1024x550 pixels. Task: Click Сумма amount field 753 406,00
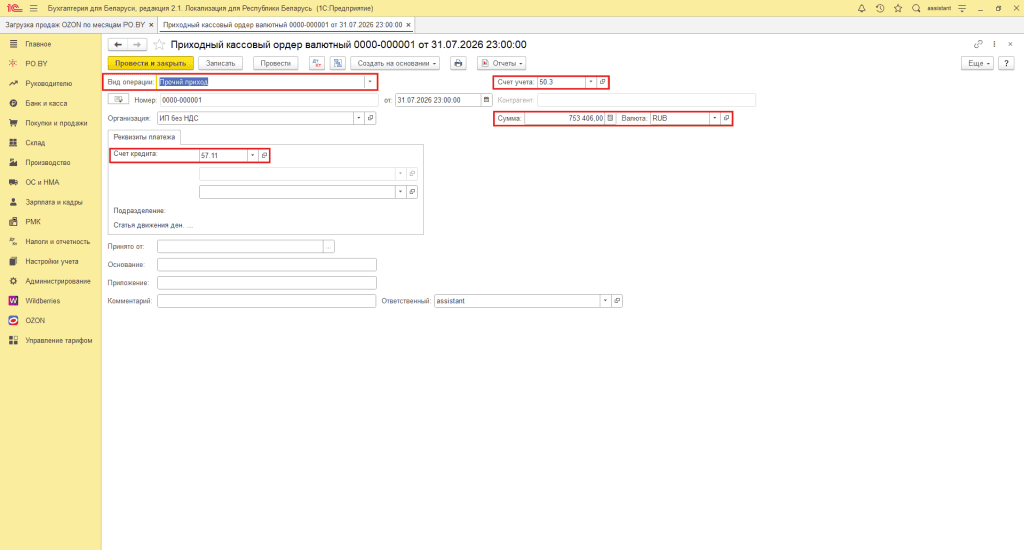point(565,118)
